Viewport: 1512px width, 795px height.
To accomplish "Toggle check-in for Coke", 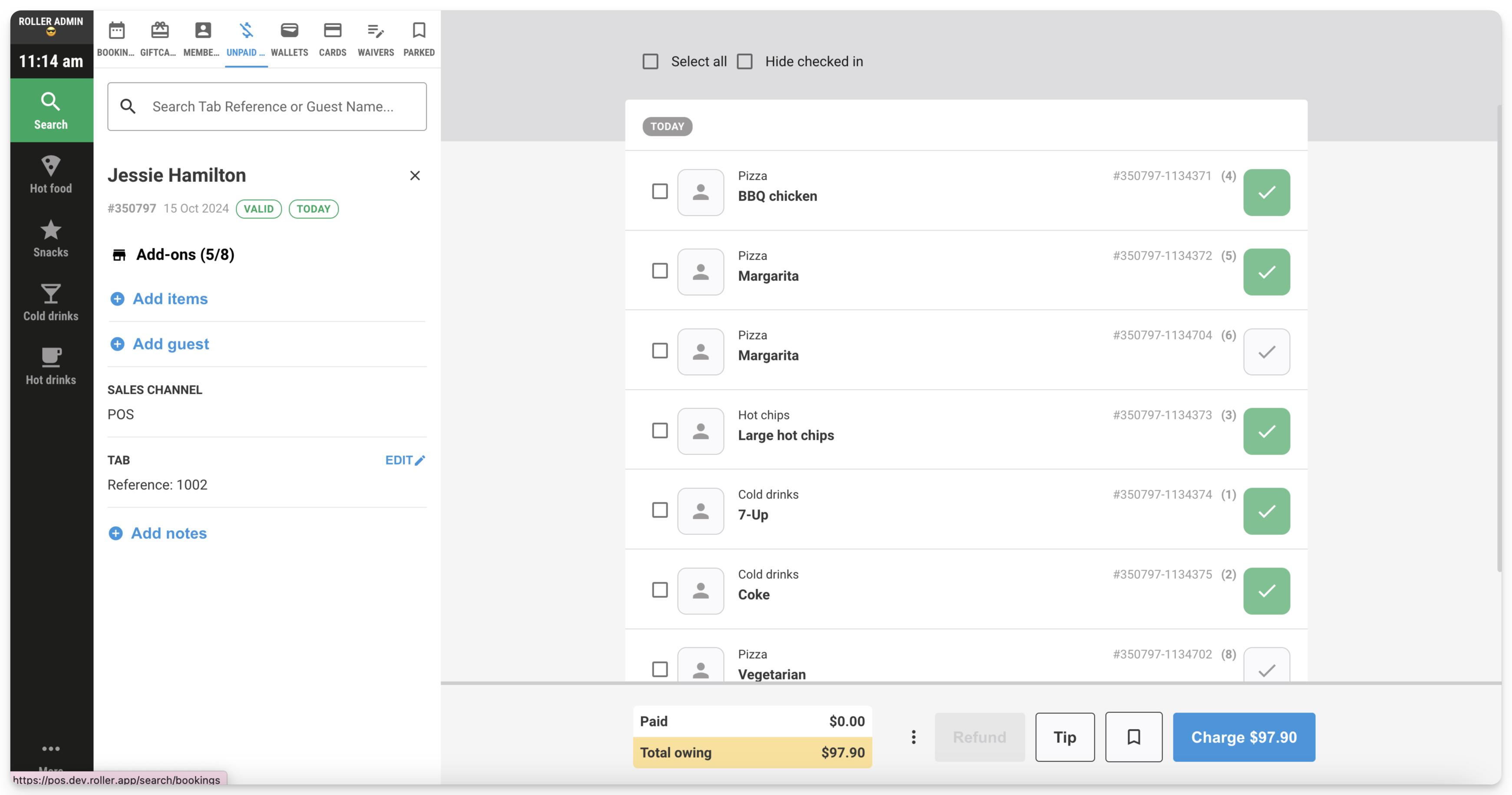I will (1266, 590).
